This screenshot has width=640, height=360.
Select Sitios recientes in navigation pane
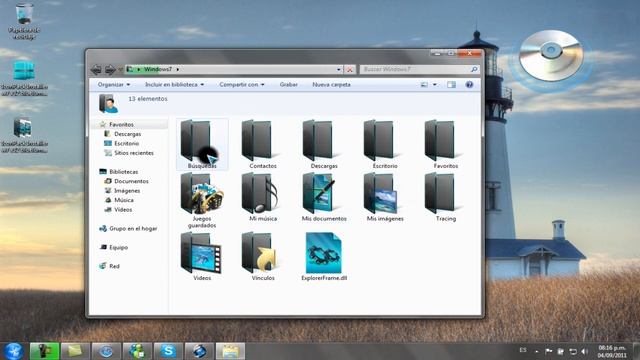tap(133, 153)
